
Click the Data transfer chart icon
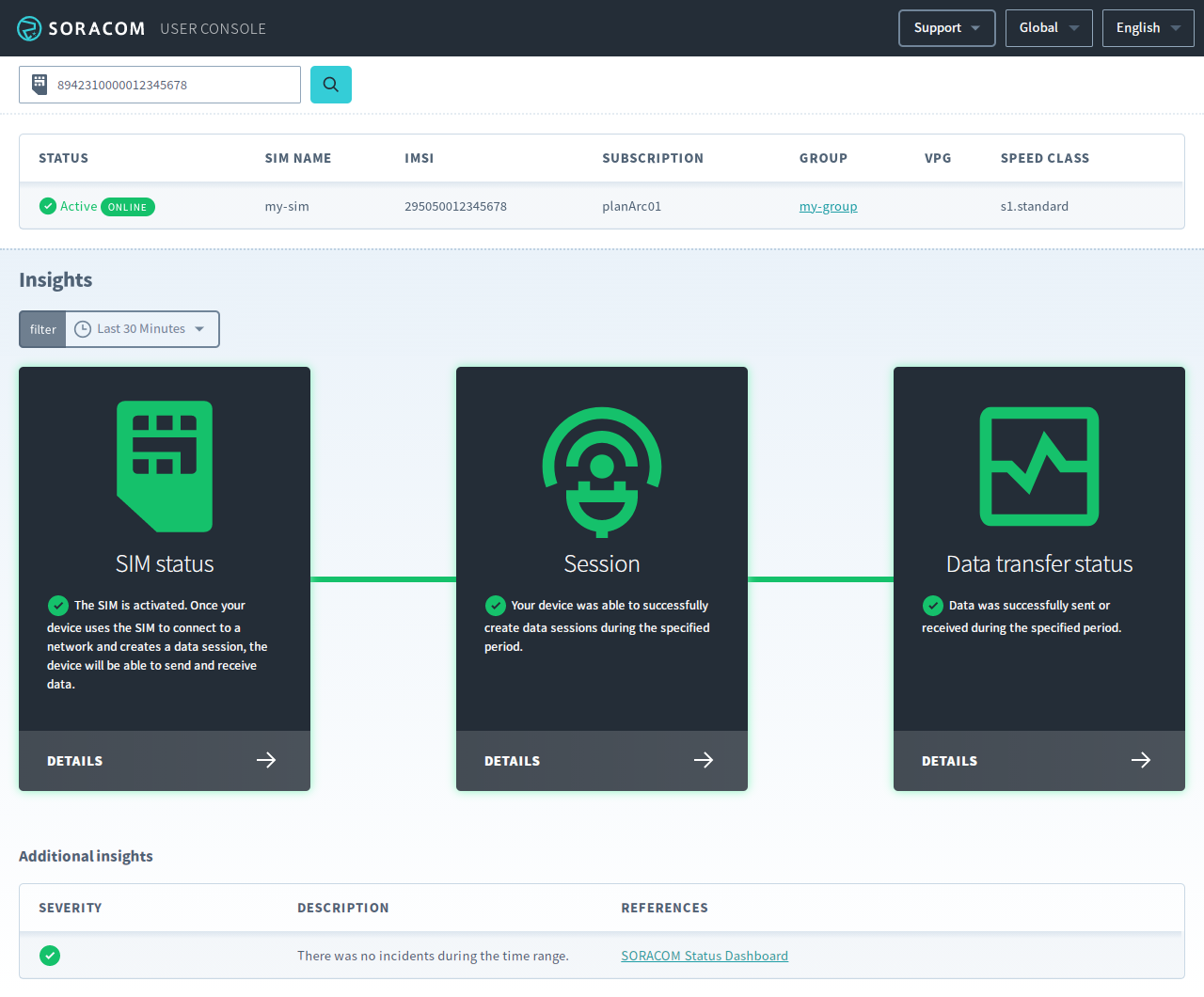coord(1039,467)
